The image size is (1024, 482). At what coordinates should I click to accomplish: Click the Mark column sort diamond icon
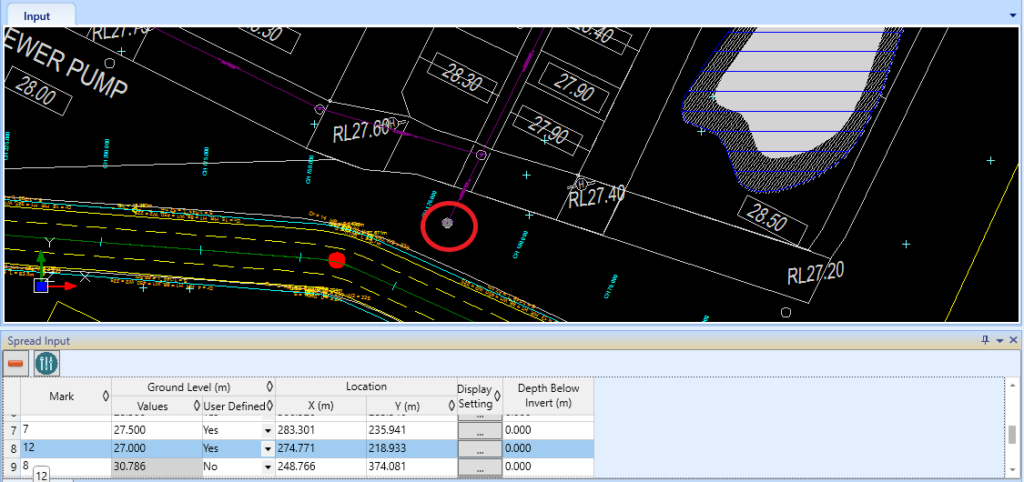pos(105,396)
